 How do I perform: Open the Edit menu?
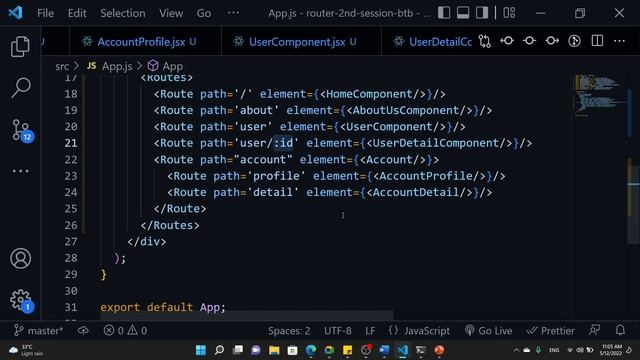point(77,13)
